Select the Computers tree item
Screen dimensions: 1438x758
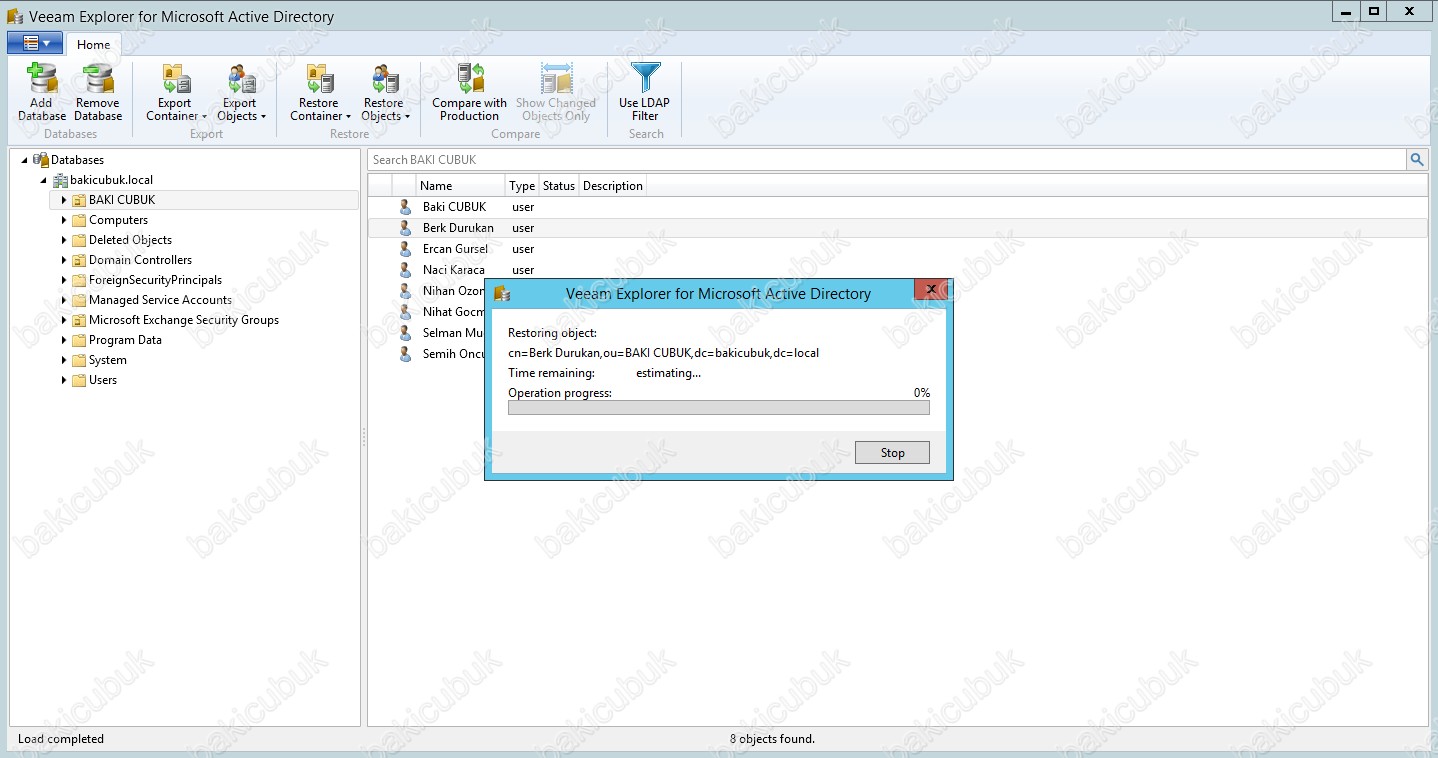[118, 220]
